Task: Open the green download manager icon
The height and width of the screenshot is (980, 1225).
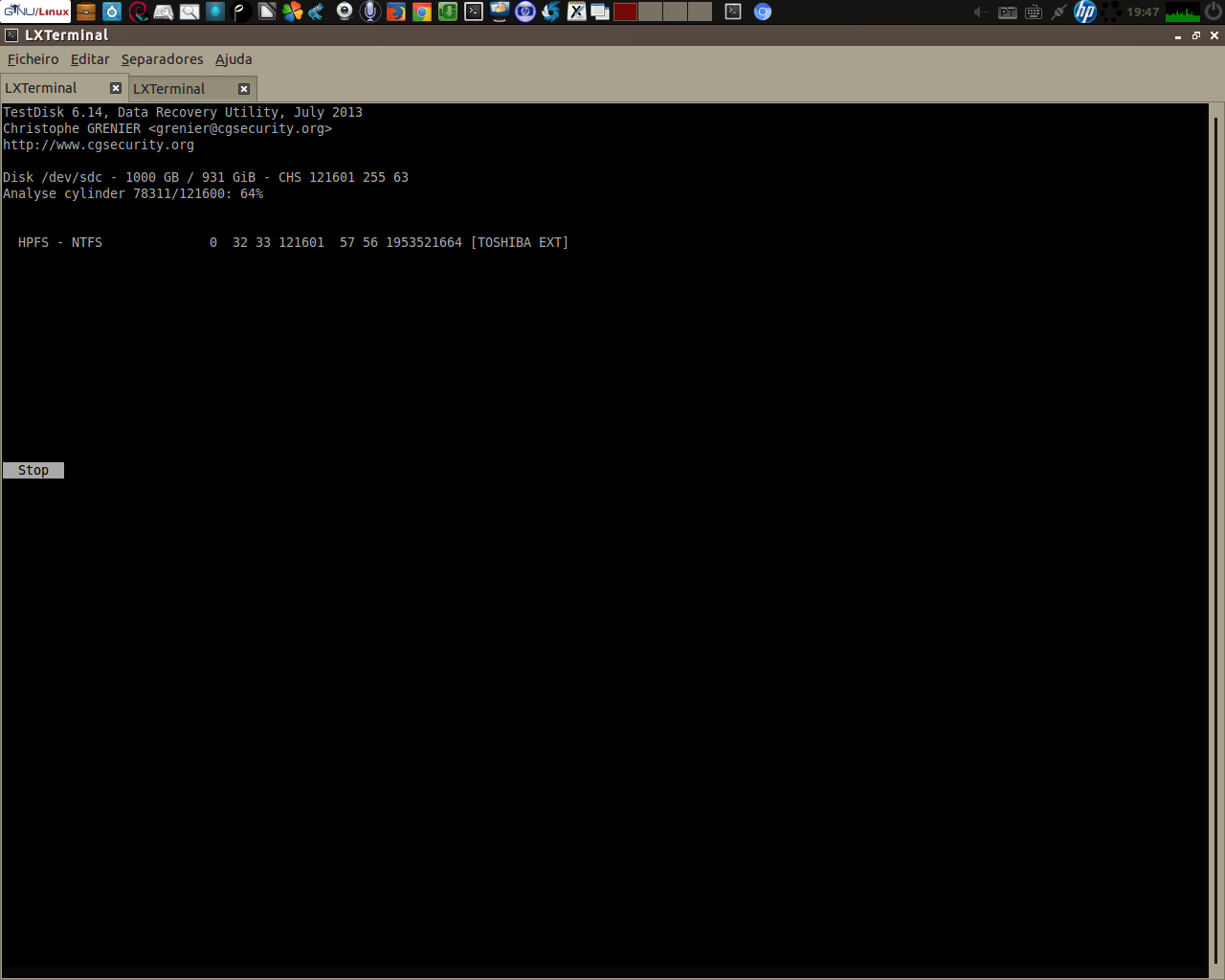Action: [448, 11]
